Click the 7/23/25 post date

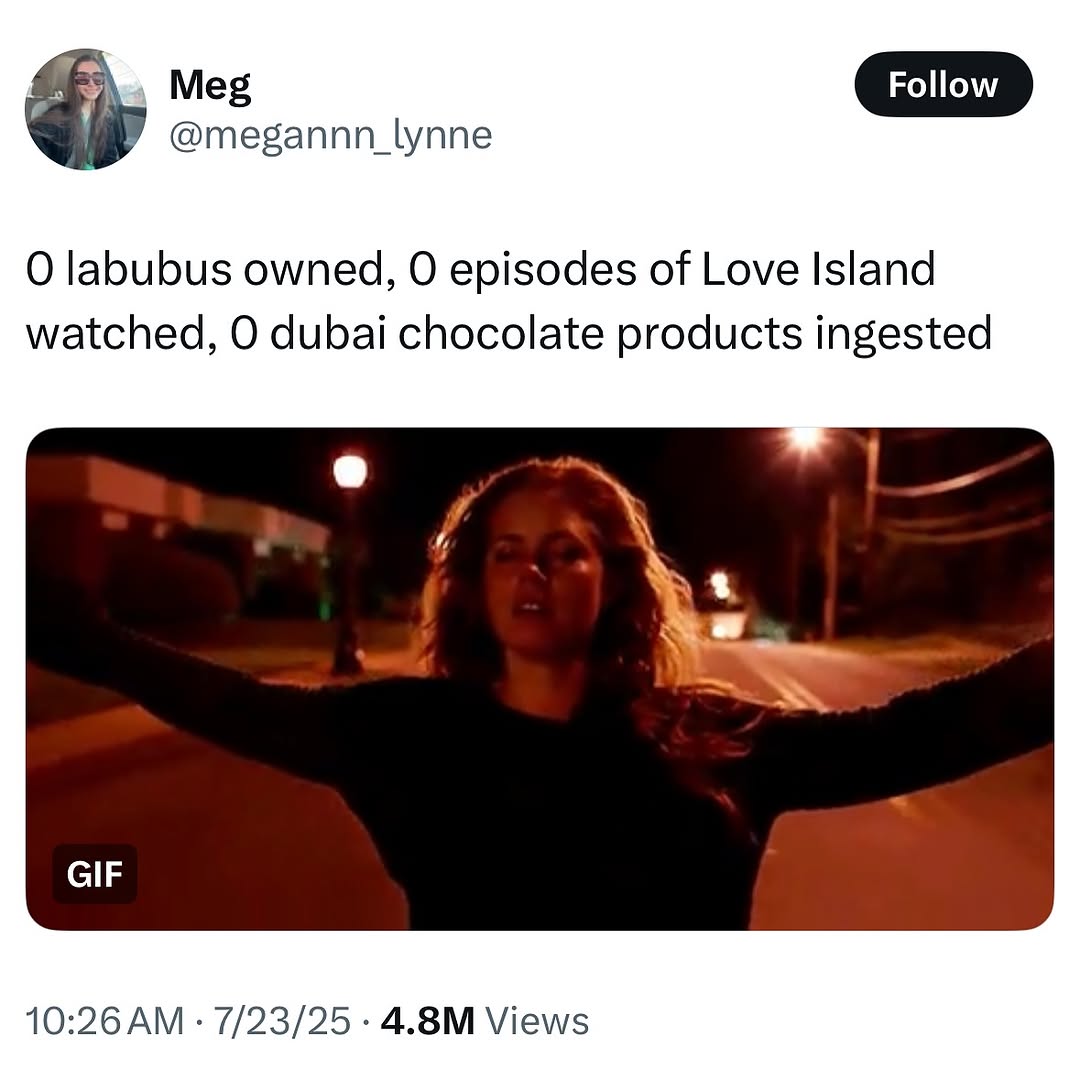[x=282, y=1021]
